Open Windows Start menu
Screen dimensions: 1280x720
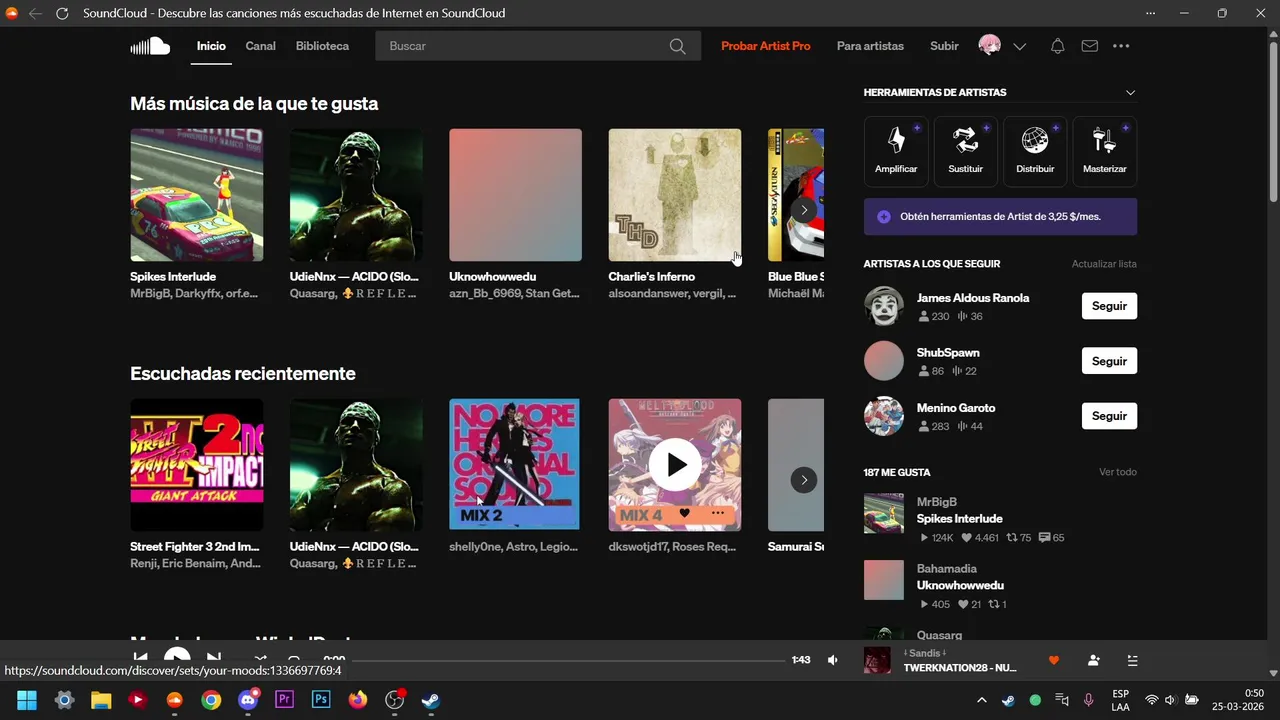pos(27,700)
